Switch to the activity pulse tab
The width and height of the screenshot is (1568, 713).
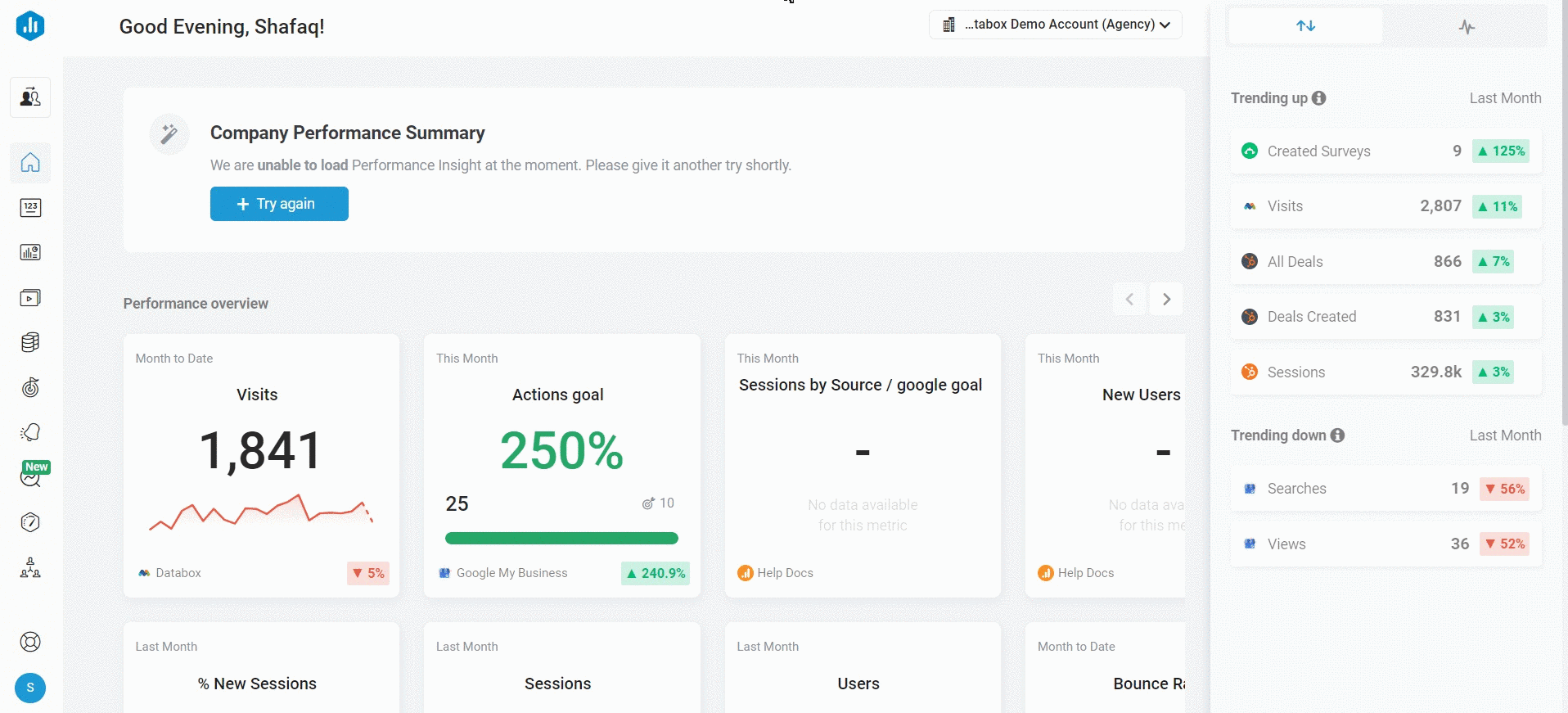(x=1467, y=27)
